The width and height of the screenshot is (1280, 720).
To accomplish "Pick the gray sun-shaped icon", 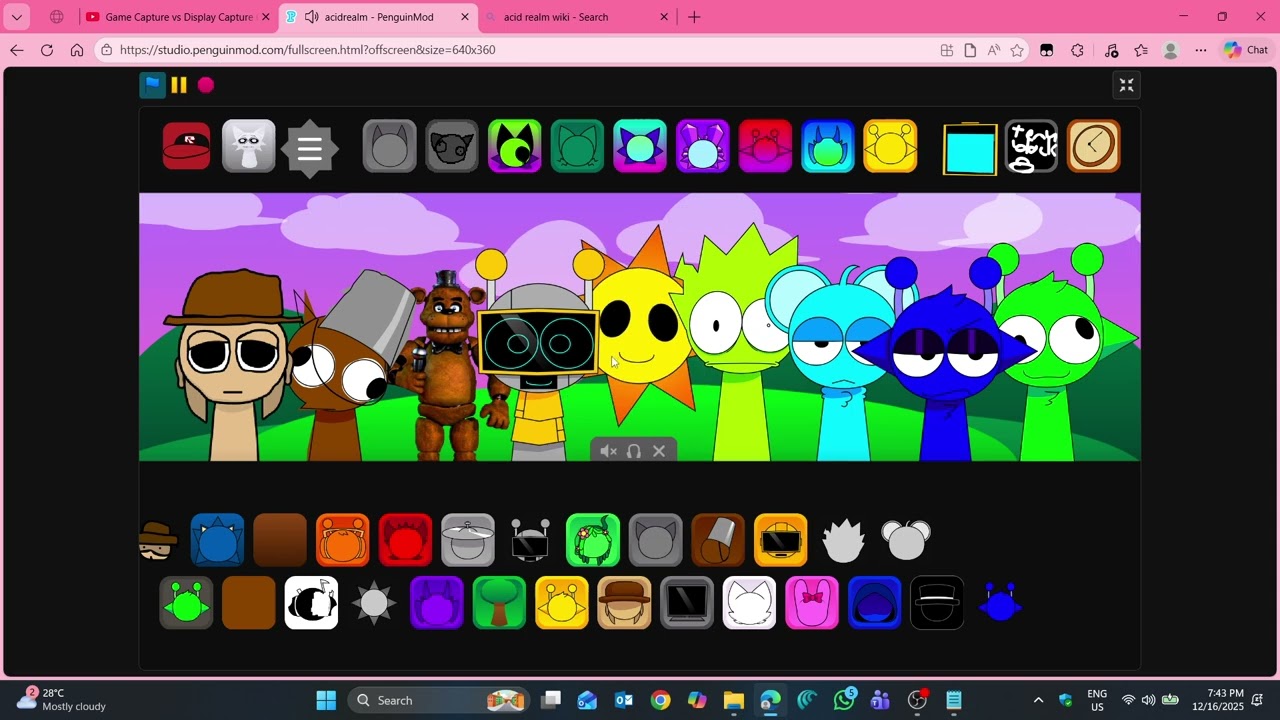I will coord(374,603).
